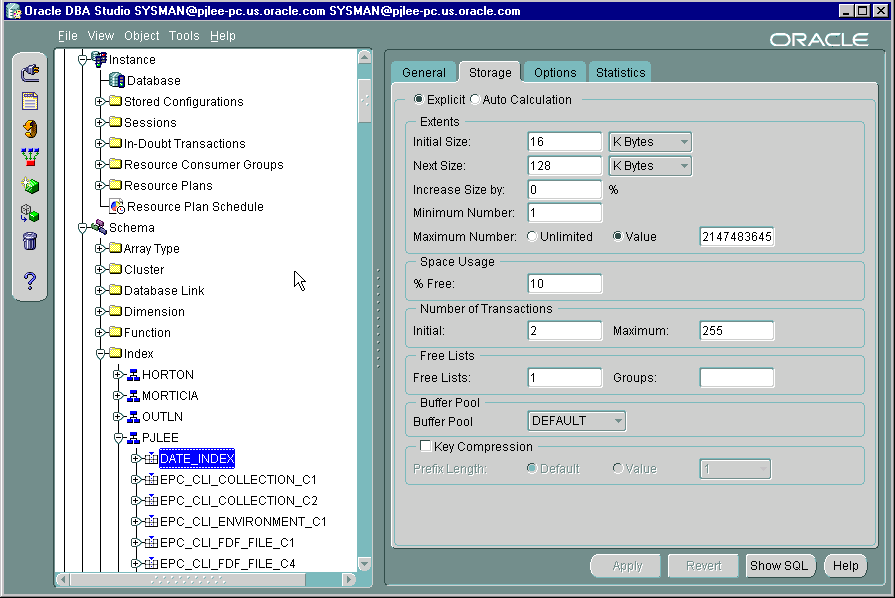Collapse the PJLEE index node
This screenshot has height=598, width=895.
118,438
